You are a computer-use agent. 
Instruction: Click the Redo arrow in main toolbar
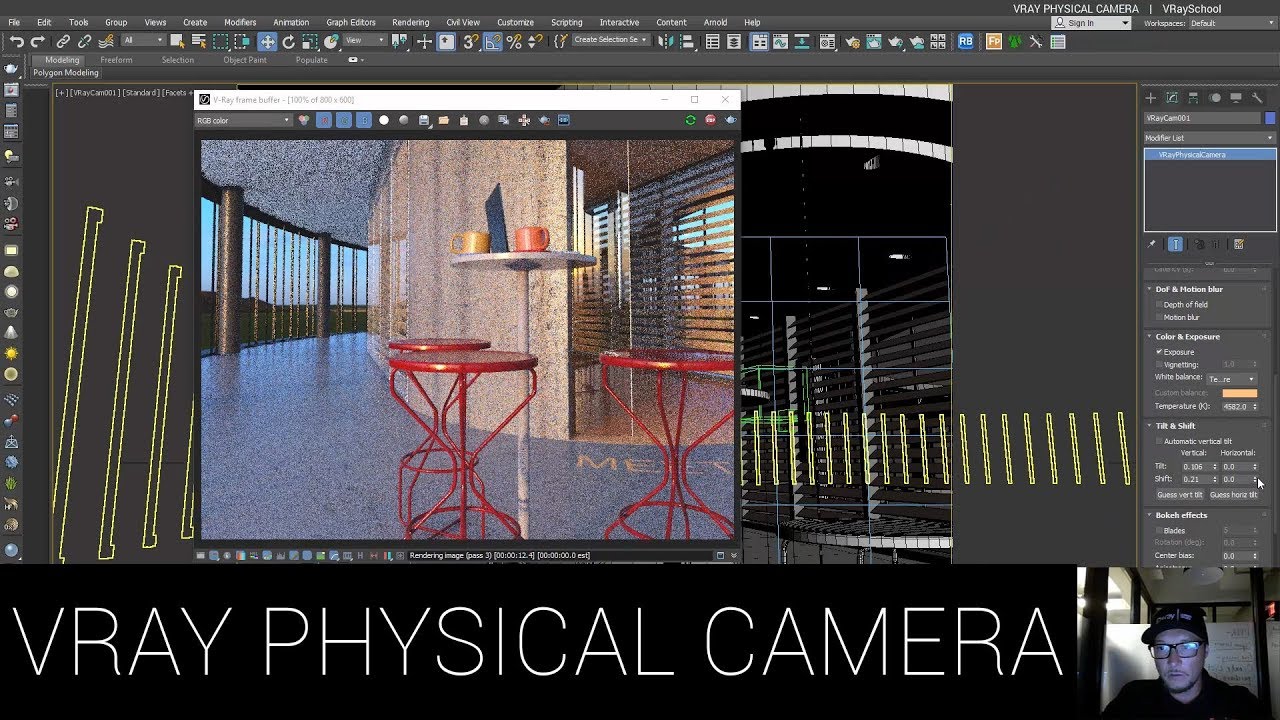[38, 41]
